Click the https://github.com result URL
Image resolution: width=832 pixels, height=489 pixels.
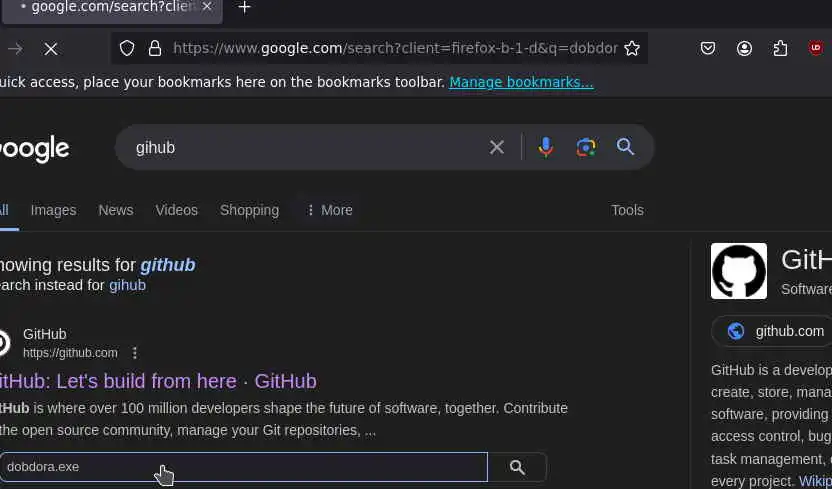70,353
